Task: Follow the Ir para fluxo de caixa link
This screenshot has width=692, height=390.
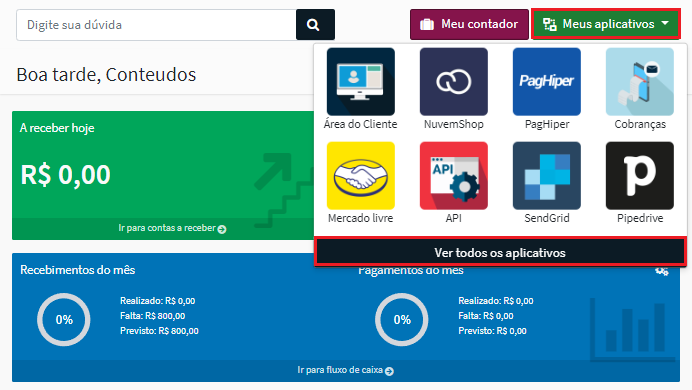Action: 345,370
